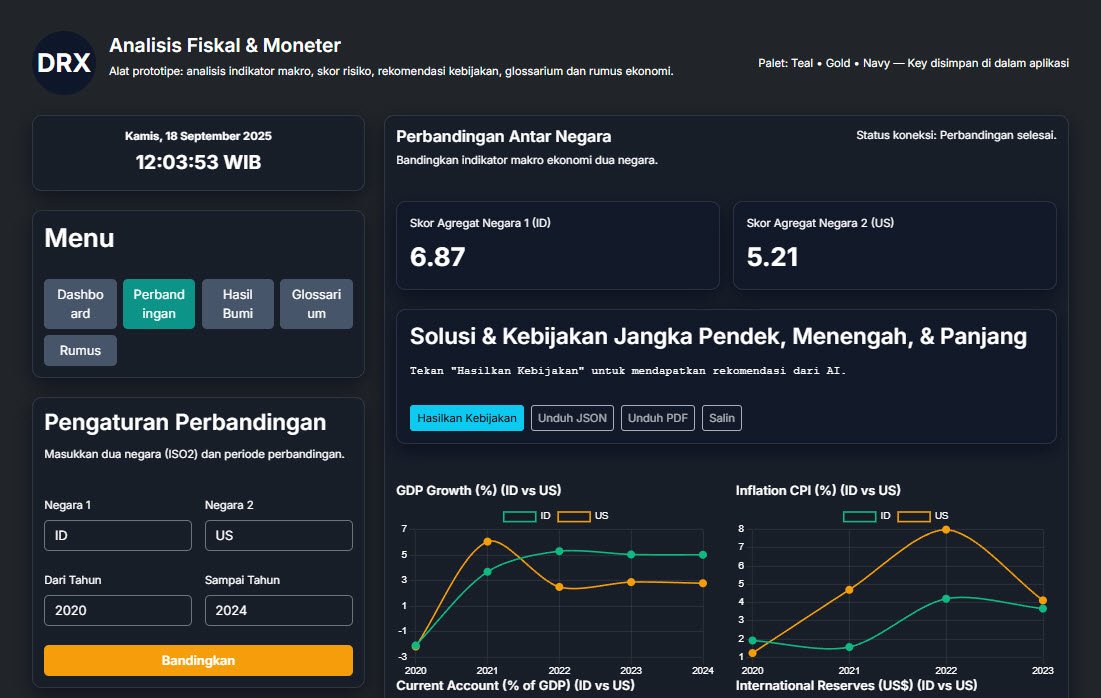The image size is (1101, 698).
Task: Open the Dashboard menu button
Action: tap(80, 304)
